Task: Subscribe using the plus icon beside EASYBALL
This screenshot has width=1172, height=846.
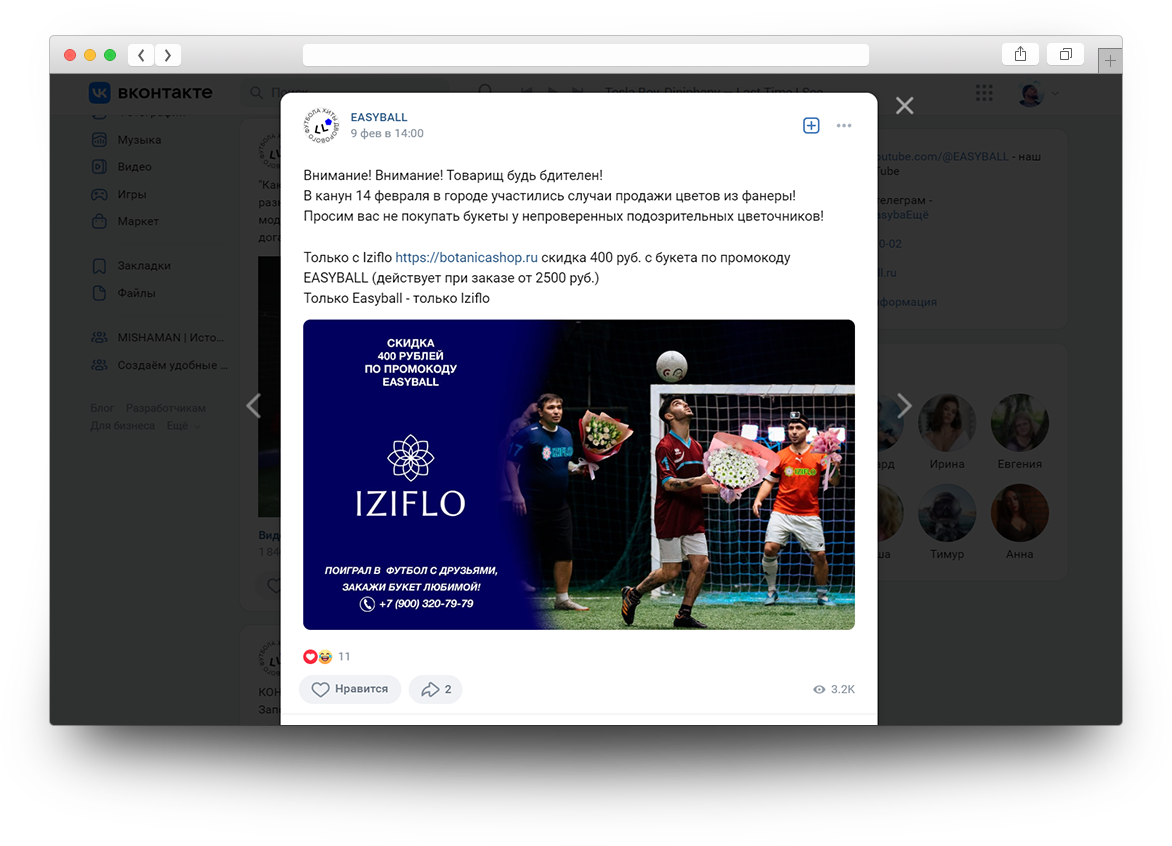Action: pos(811,126)
